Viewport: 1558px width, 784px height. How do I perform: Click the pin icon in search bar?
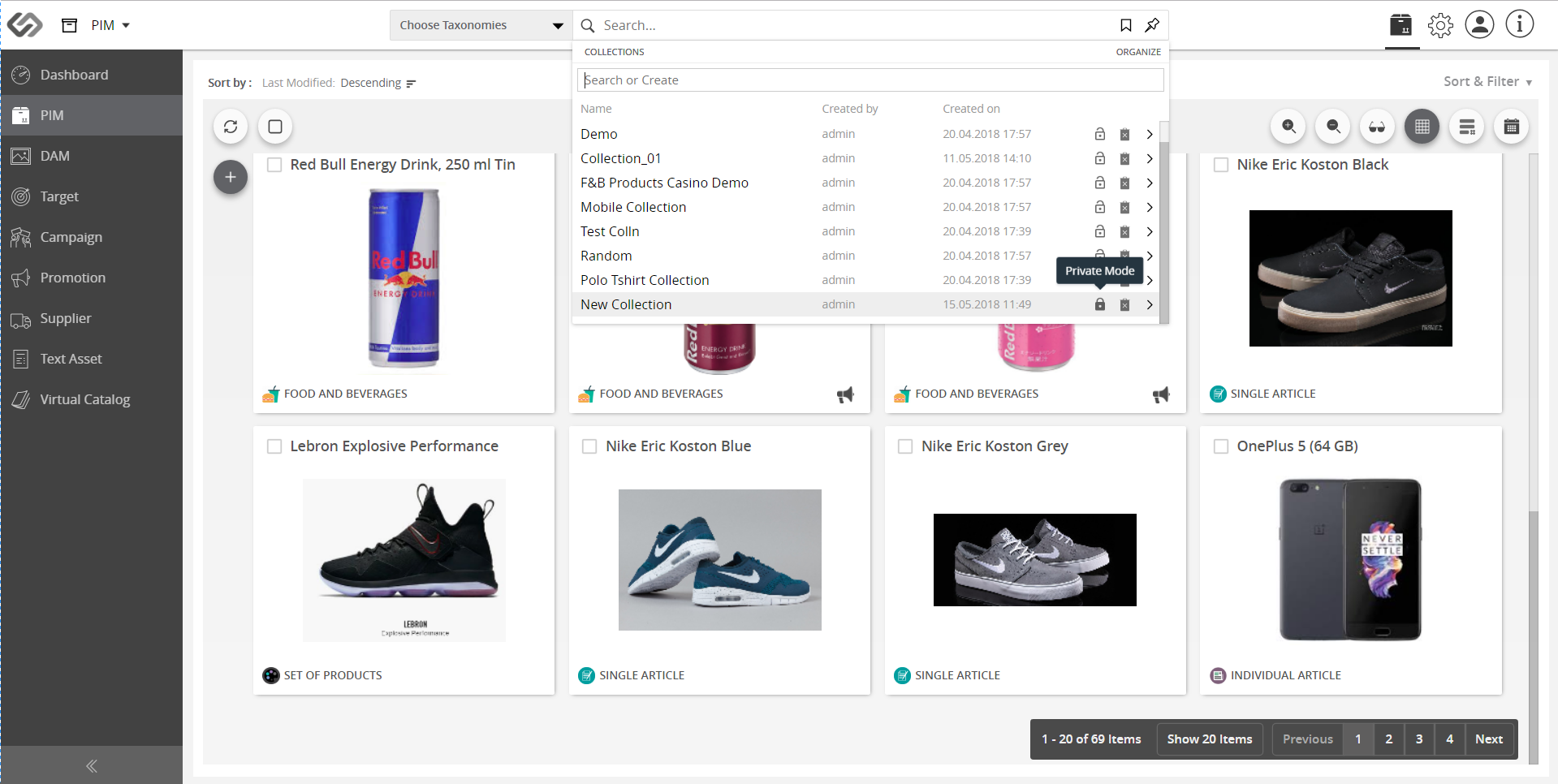pos(1152,25)
